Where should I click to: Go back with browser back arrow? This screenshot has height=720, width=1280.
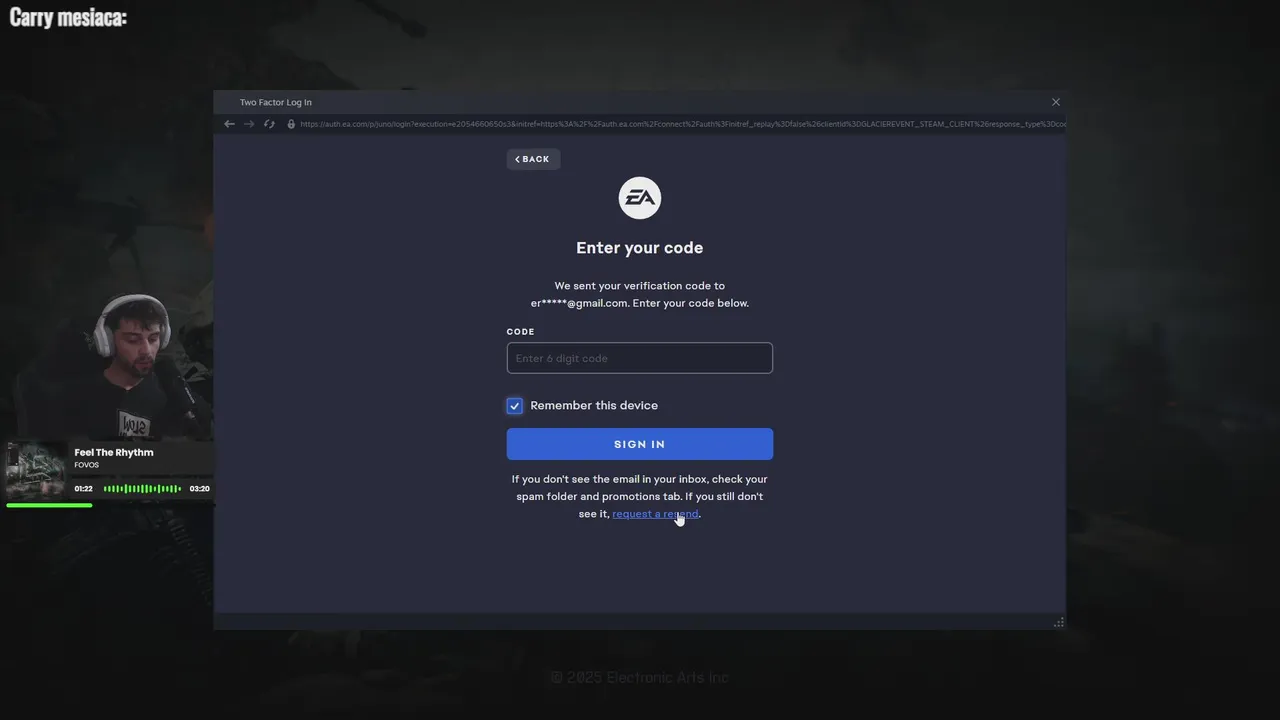(x=229, y=124)
